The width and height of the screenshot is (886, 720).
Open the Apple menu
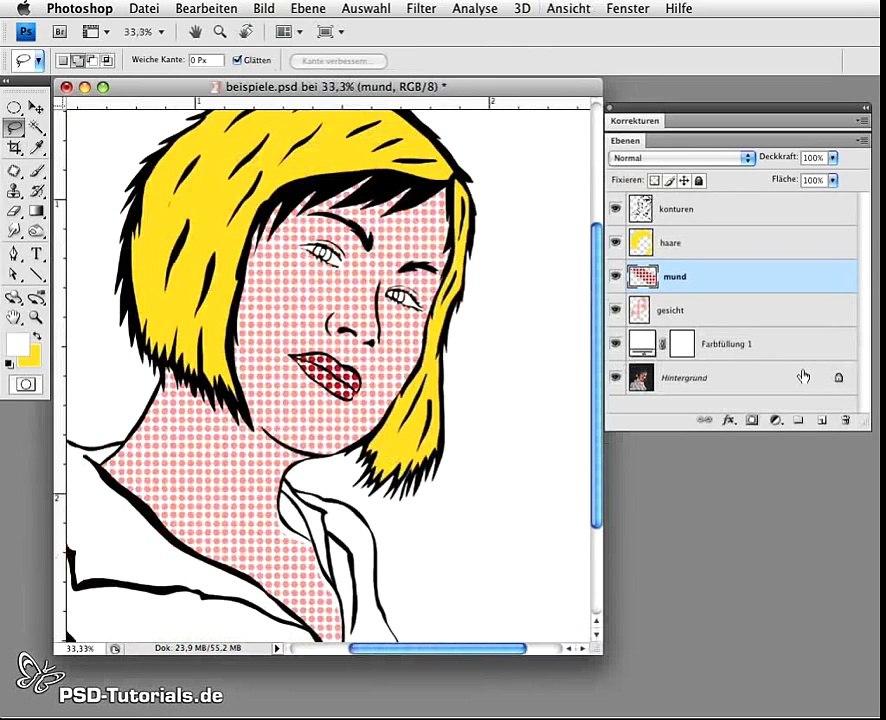point(23,8)
